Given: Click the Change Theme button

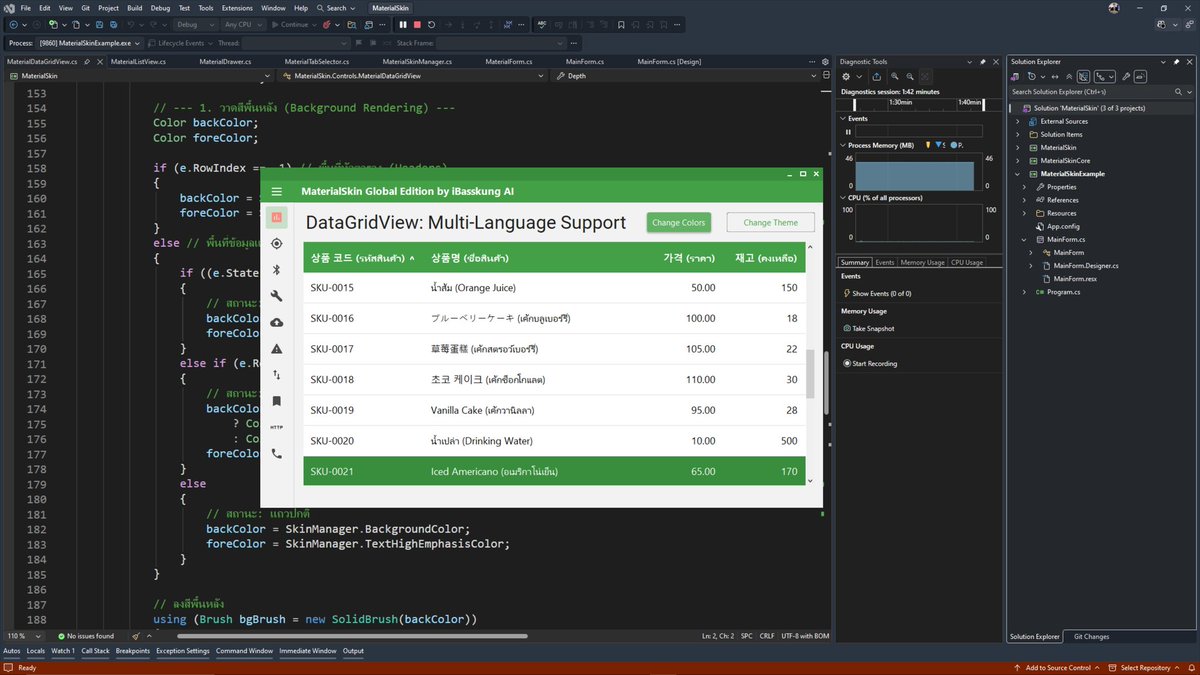Looking at the screenshot, I should coord(771,222).
